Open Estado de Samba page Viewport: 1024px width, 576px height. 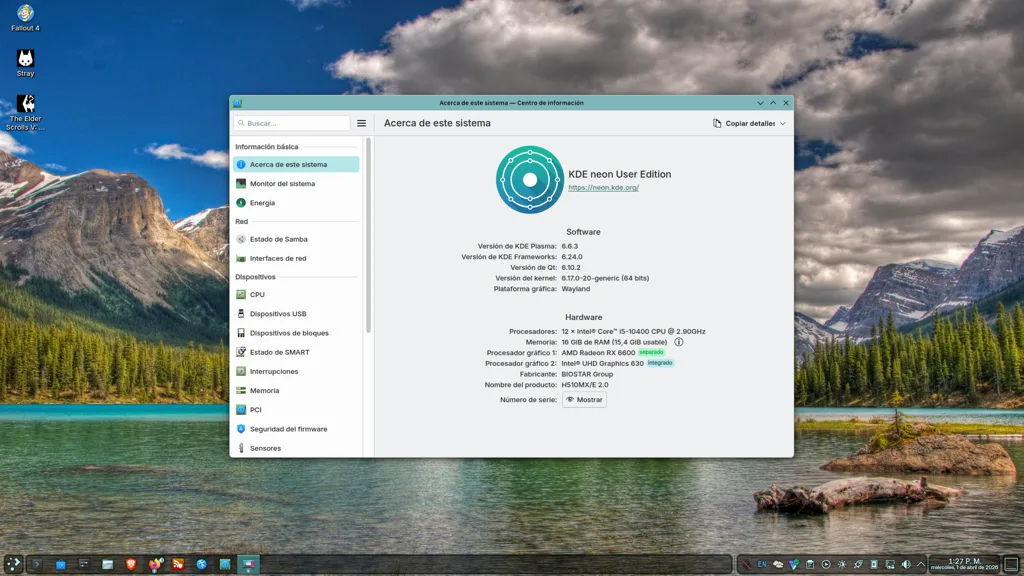pyautogui.click(x=296, y=239)
